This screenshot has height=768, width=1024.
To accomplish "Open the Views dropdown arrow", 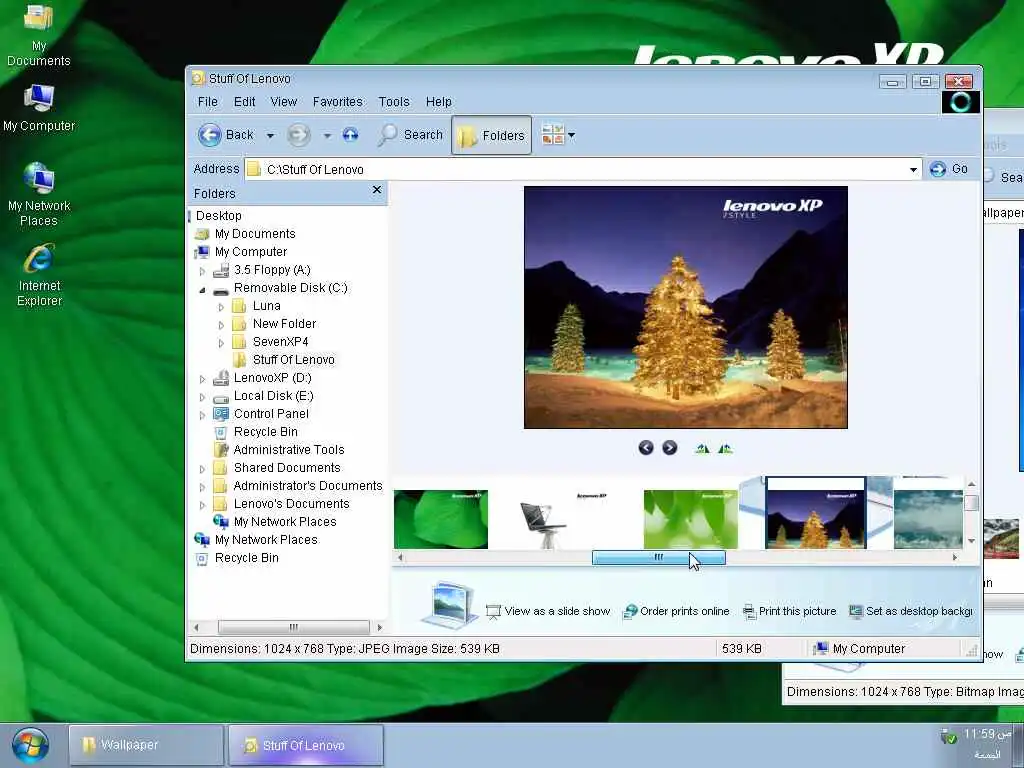I will tap(572, 136).
